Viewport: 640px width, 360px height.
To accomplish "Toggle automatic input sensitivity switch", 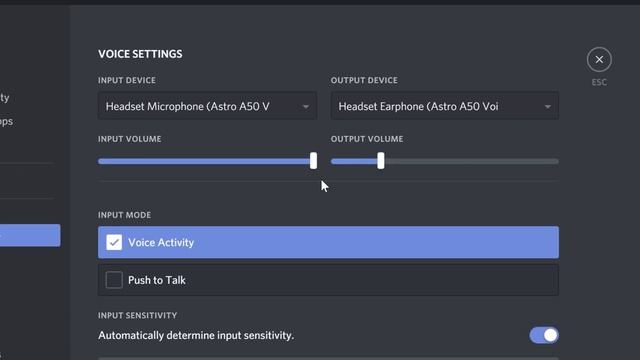I will point(544,335).
